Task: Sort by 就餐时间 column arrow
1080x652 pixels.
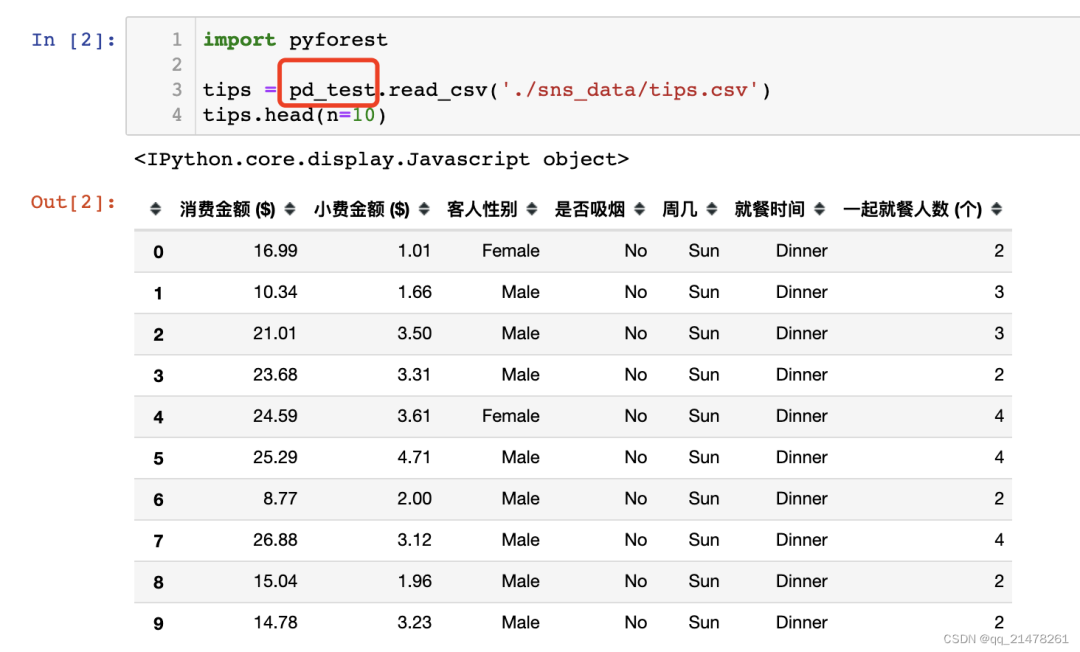Action: click(x=820, y=209)
